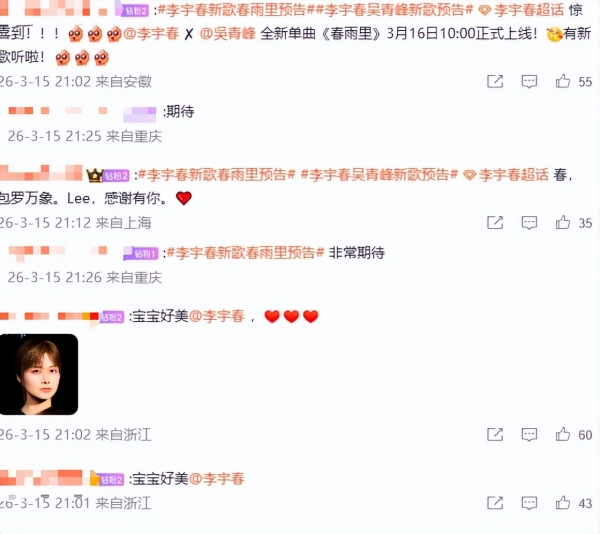Open the @吴青峰 mention in the first comment

click(x=227, y=34)
